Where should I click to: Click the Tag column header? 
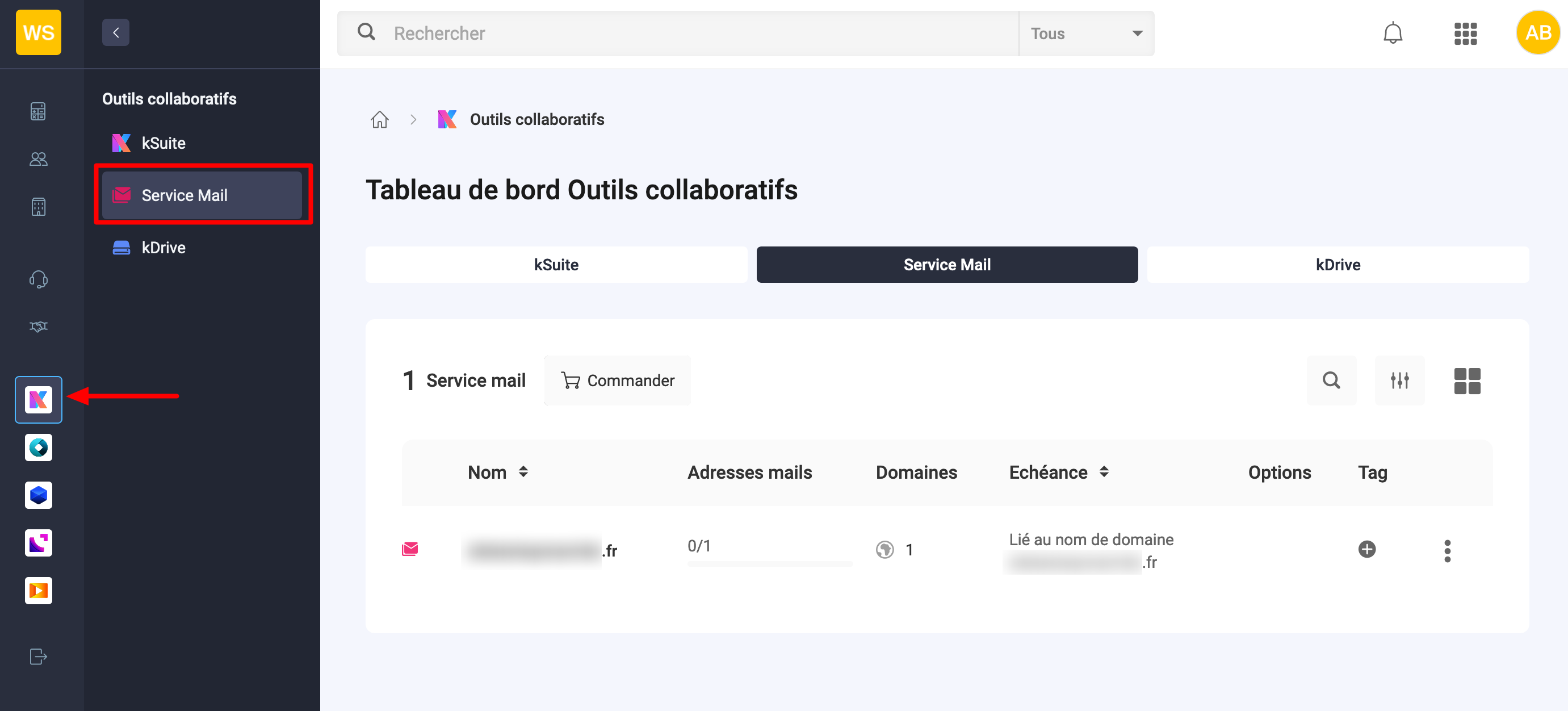(x=1373, y=473)
